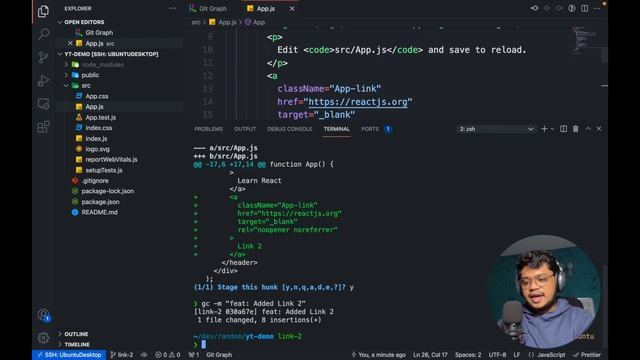The image size is (640, 360).
Task: Open the 2: zsh terminal selector dropdown
Action: tap(496, 129)
